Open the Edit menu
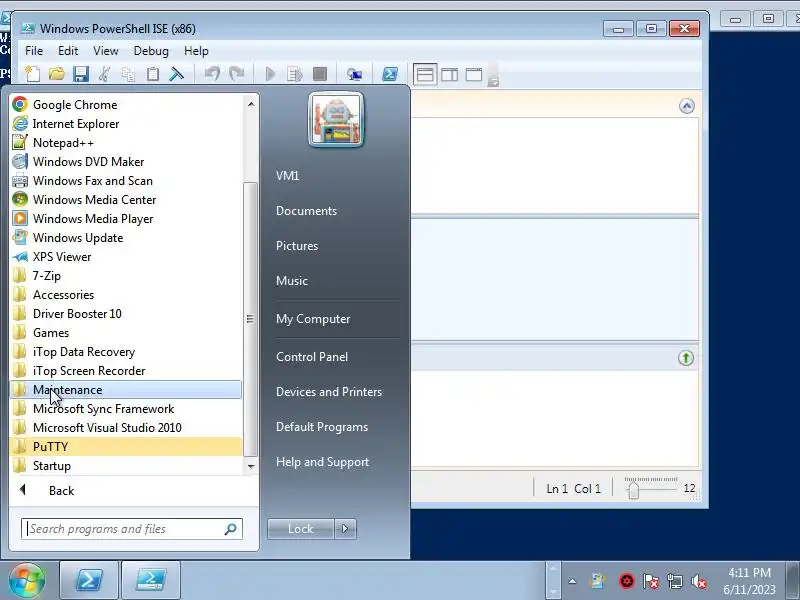 tap(68, 51)
